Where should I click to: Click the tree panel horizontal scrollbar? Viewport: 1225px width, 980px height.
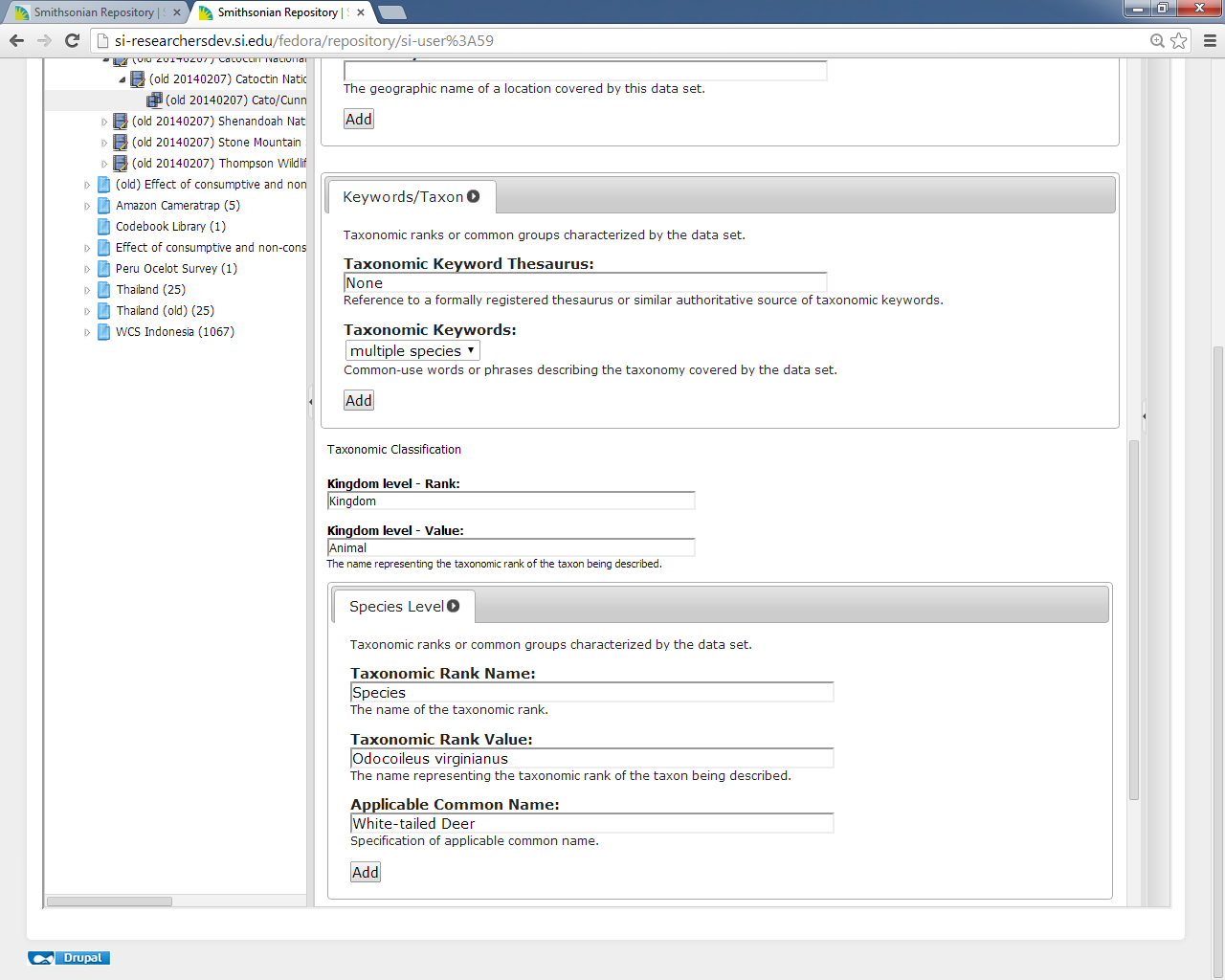[110, 902]
